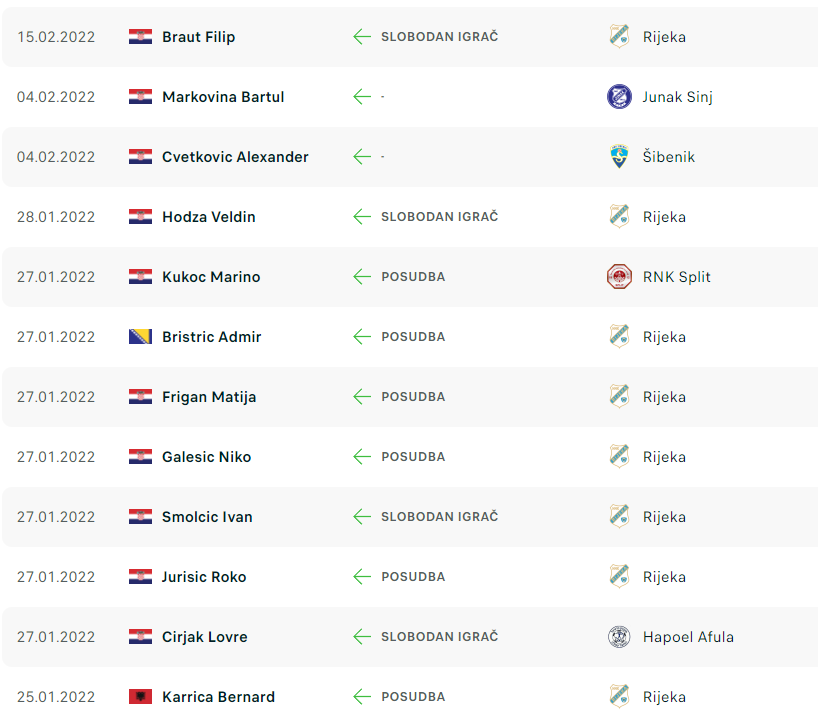Click Smolcic Ivan player name

(207, 517)
